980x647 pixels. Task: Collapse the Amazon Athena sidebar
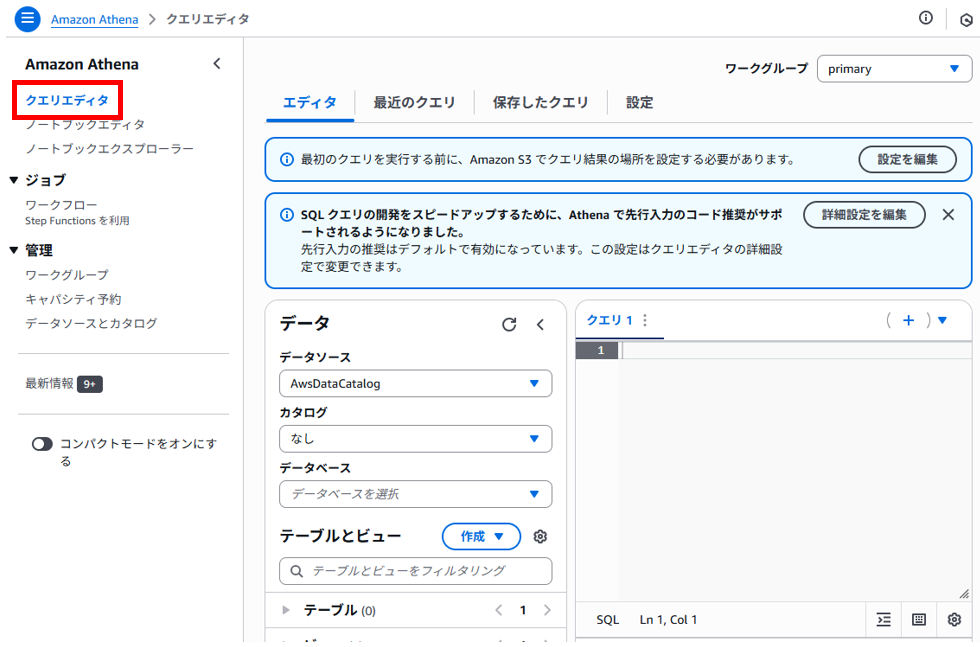click(x=217, y=64)
